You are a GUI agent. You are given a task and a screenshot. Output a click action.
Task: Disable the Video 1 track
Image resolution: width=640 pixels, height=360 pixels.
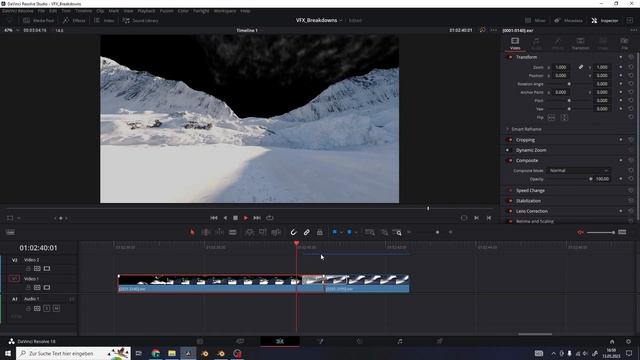pos(47,288)
